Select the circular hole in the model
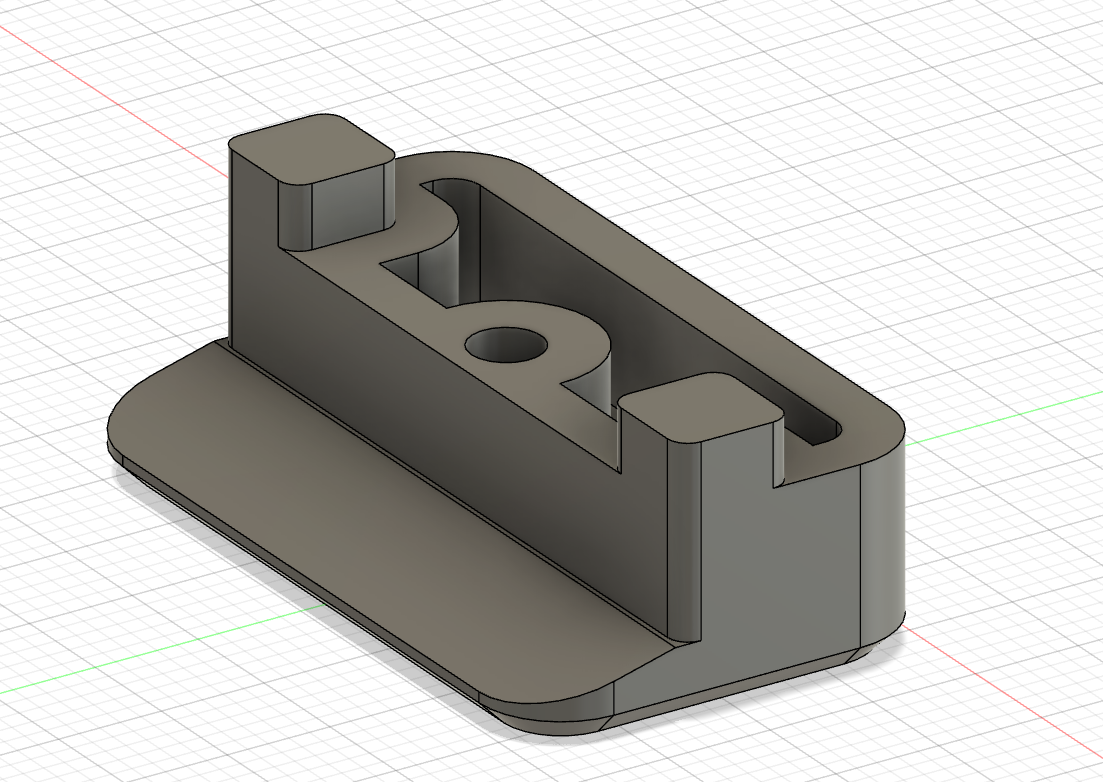The width and height of the screenshot is (1103, 782). pyautogui.click(x=506, y=346)
